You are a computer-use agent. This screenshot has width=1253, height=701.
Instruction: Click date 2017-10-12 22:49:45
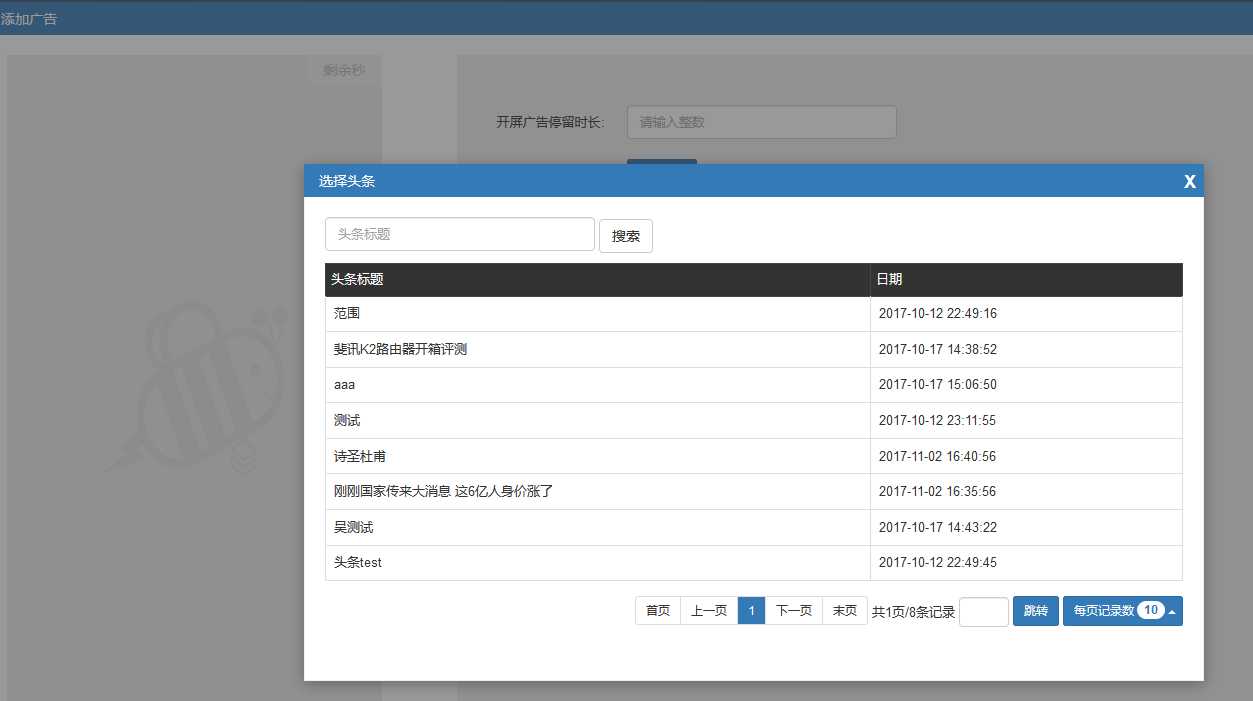(938, 563)
